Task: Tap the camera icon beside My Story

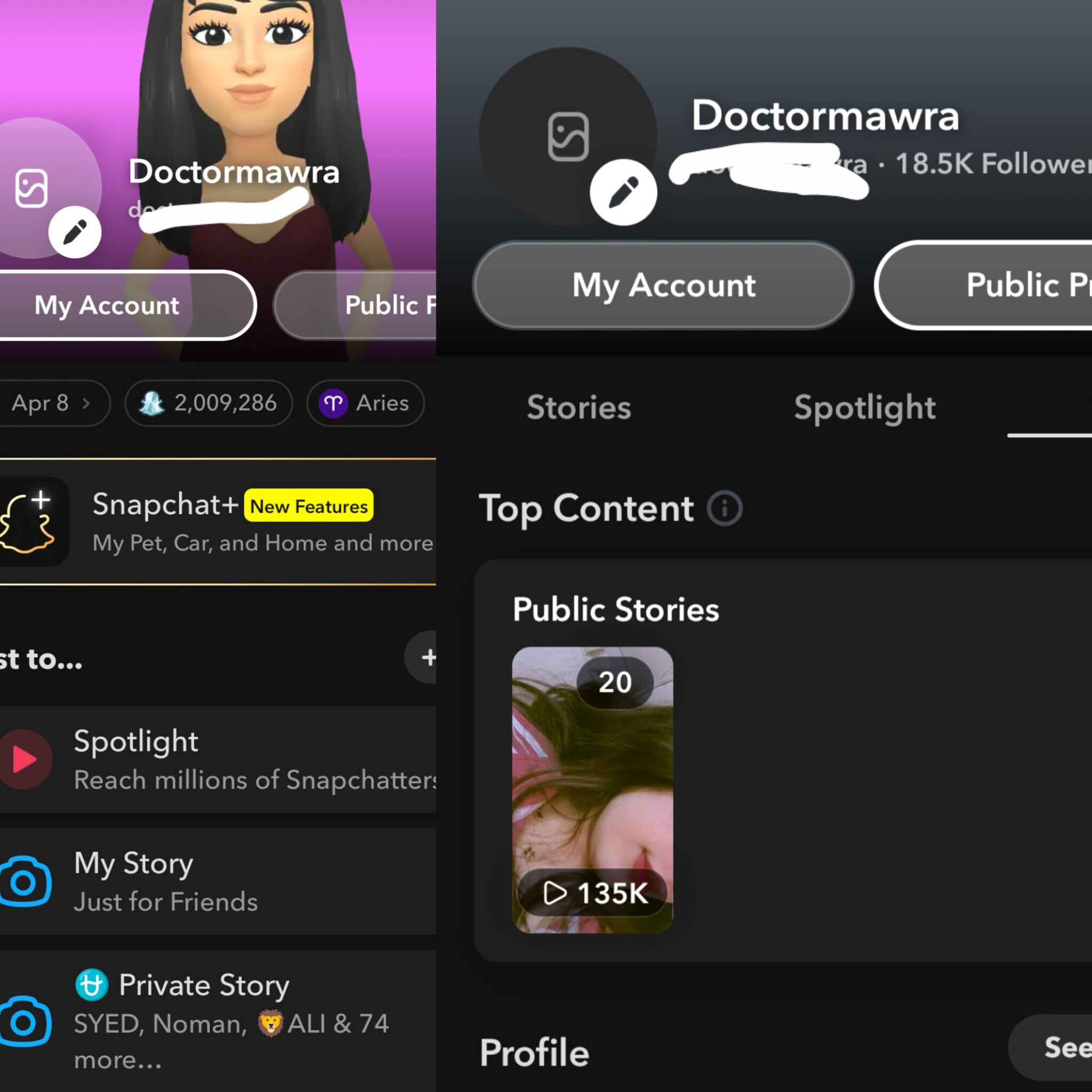Action: pyautogui.click(x=25, y=881)
